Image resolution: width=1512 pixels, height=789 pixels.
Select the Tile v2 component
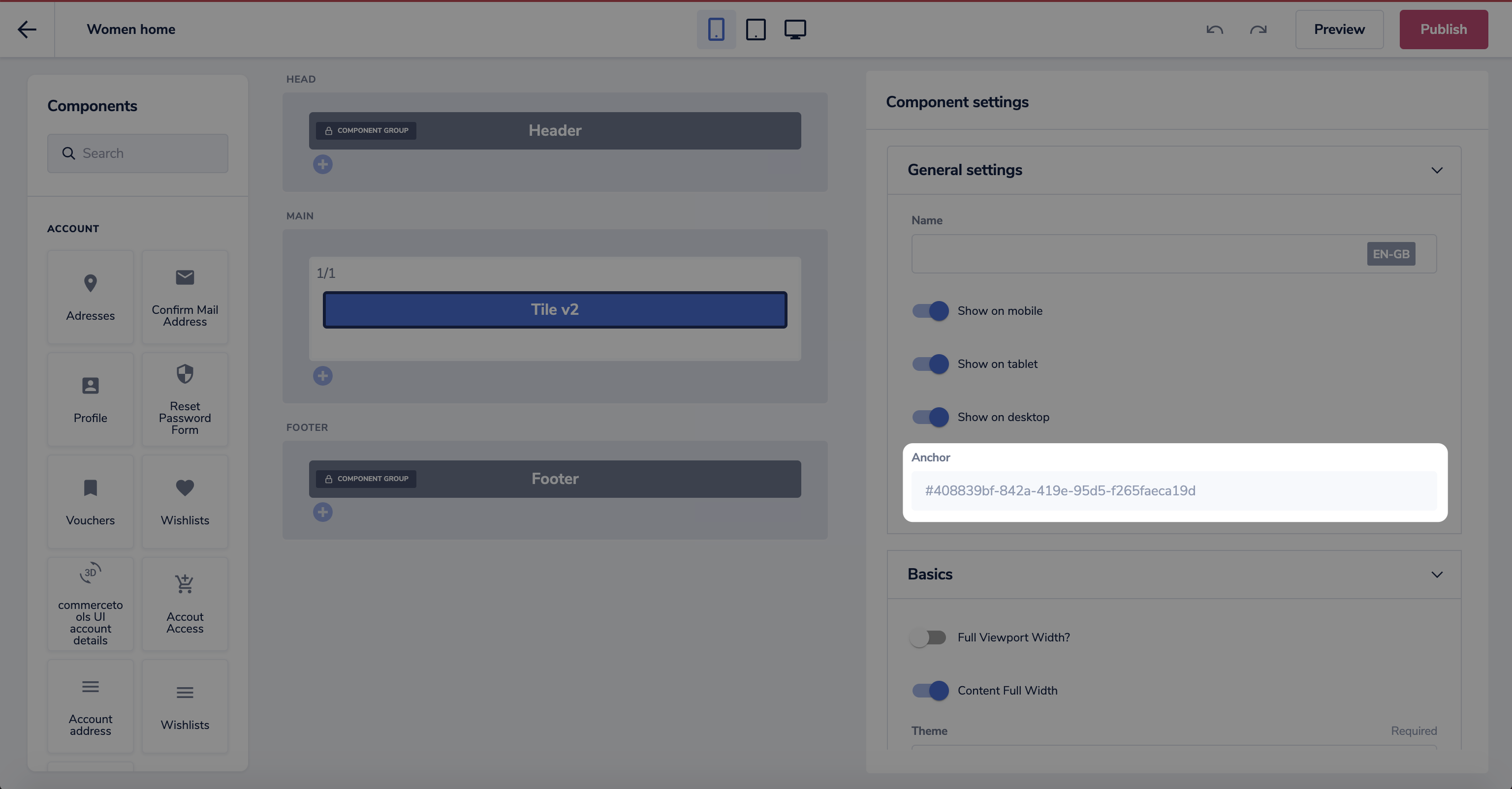(x=555, y=310)
